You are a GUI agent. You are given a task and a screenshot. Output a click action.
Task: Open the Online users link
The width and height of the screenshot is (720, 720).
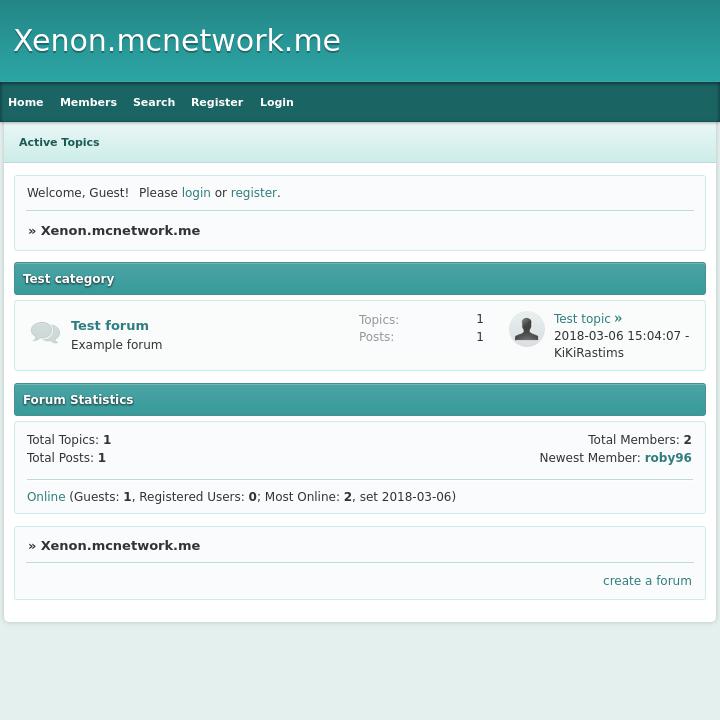[x=46, y=497]
